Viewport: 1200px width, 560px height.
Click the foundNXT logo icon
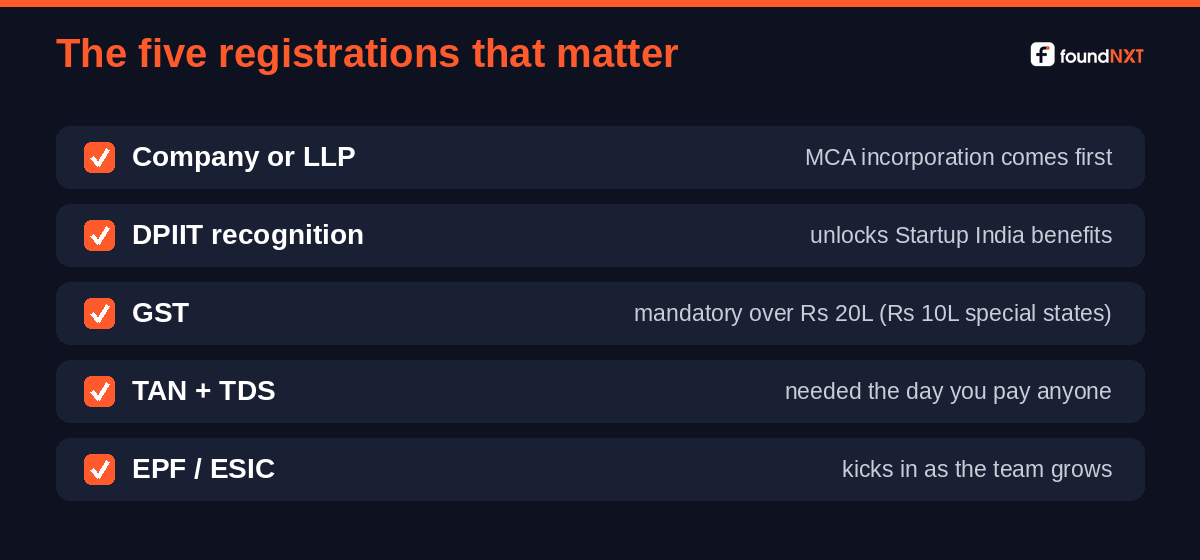(1043, 55)
